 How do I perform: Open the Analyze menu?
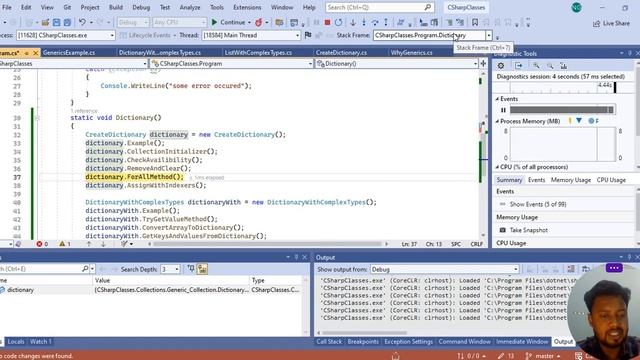coord(190,7)
